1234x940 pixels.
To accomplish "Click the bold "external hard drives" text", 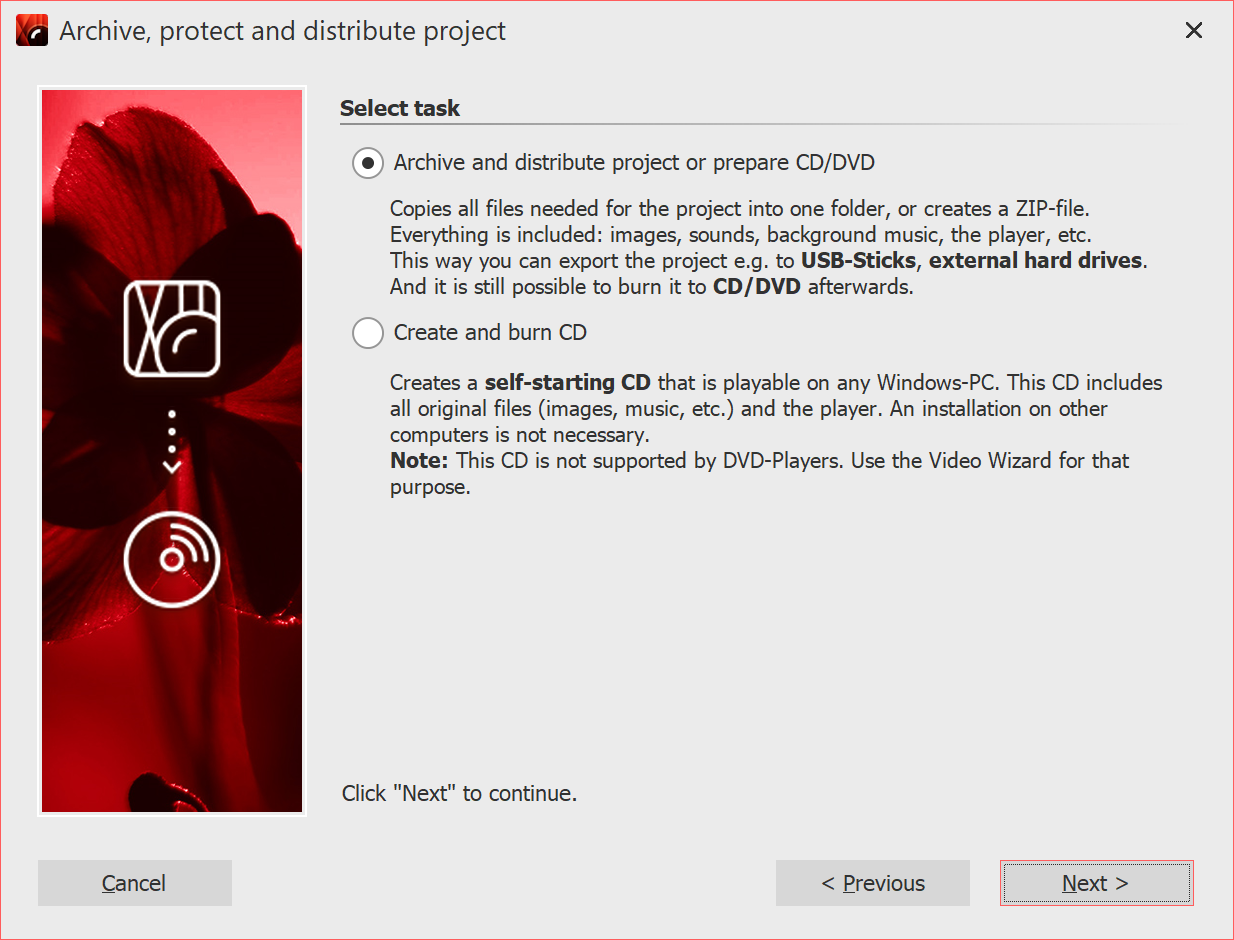I will tap(1035, 261).
